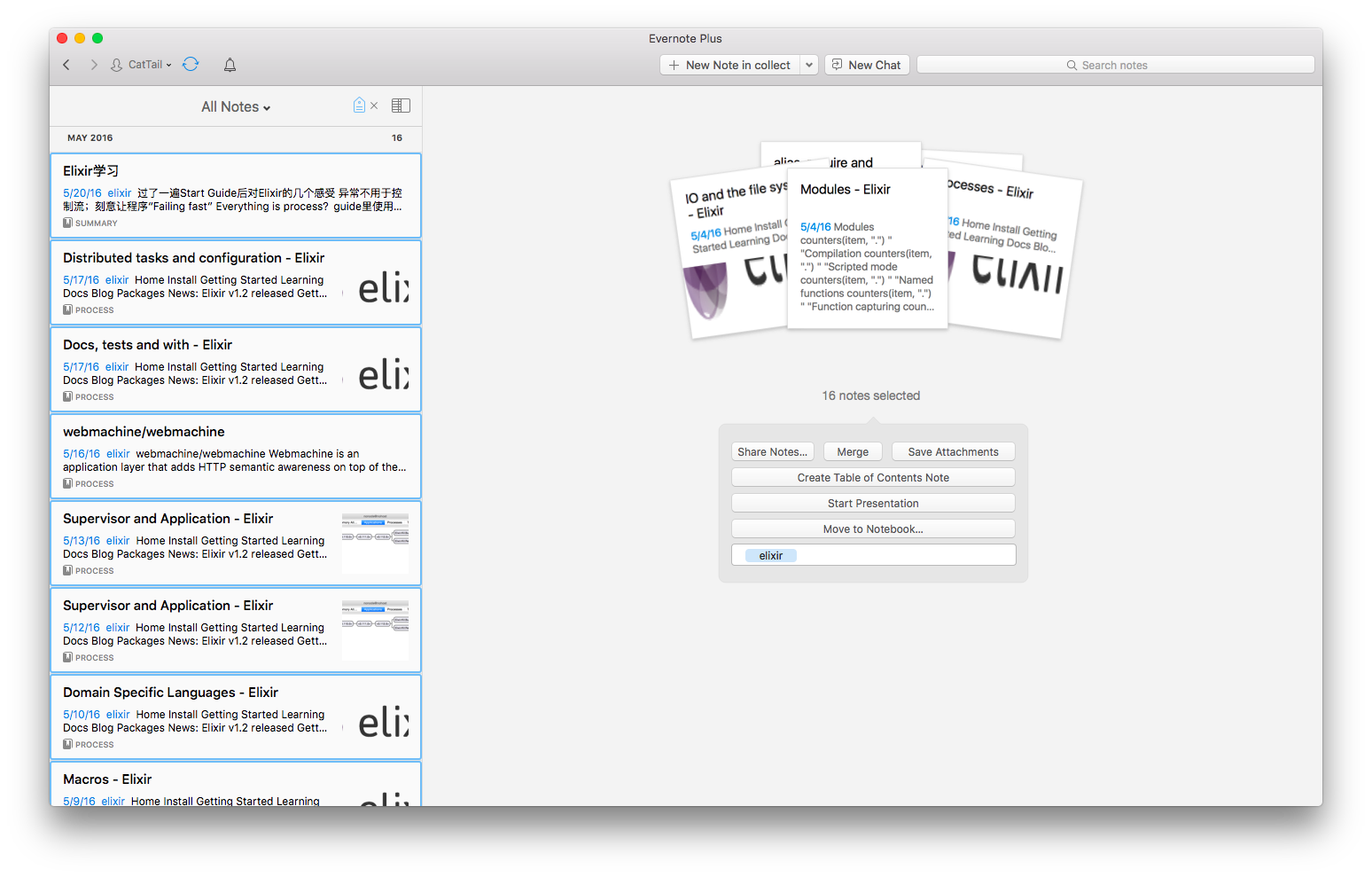
Task: Open the webmachine/webmachine note
Action: [x=236, y=456]
